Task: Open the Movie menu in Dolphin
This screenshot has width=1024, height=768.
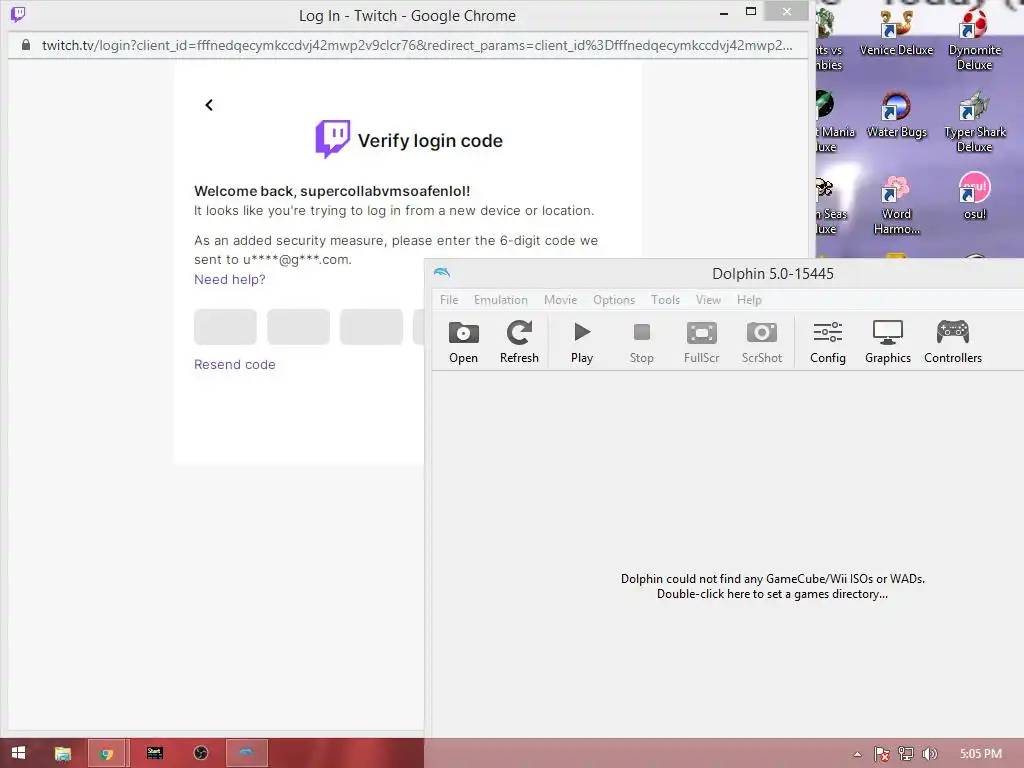Action: coord(560,300)
